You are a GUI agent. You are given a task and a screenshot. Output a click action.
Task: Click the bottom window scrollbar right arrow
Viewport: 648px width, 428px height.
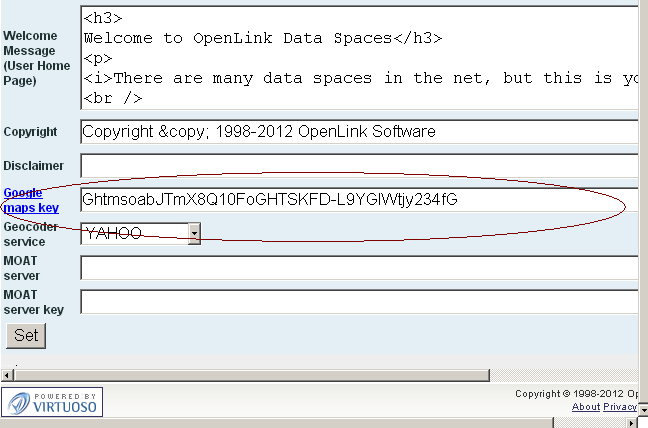pos(631,423)
